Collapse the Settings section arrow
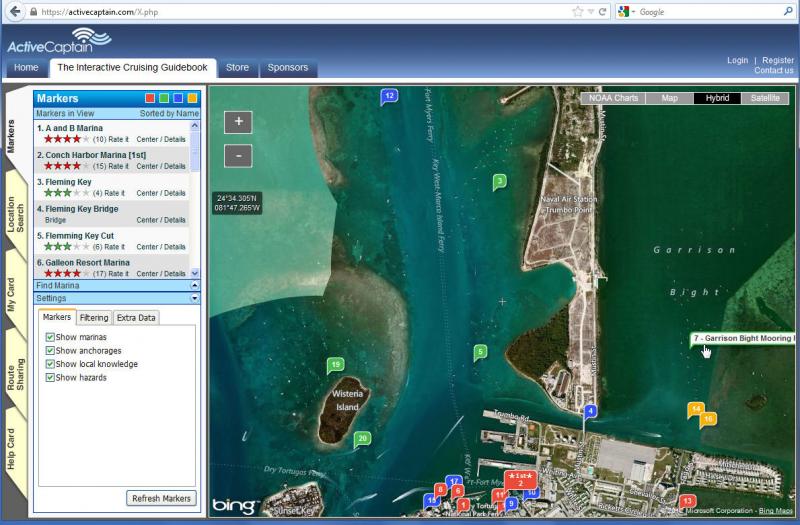Screen dimensions: 800x525 tap(194, 298)
